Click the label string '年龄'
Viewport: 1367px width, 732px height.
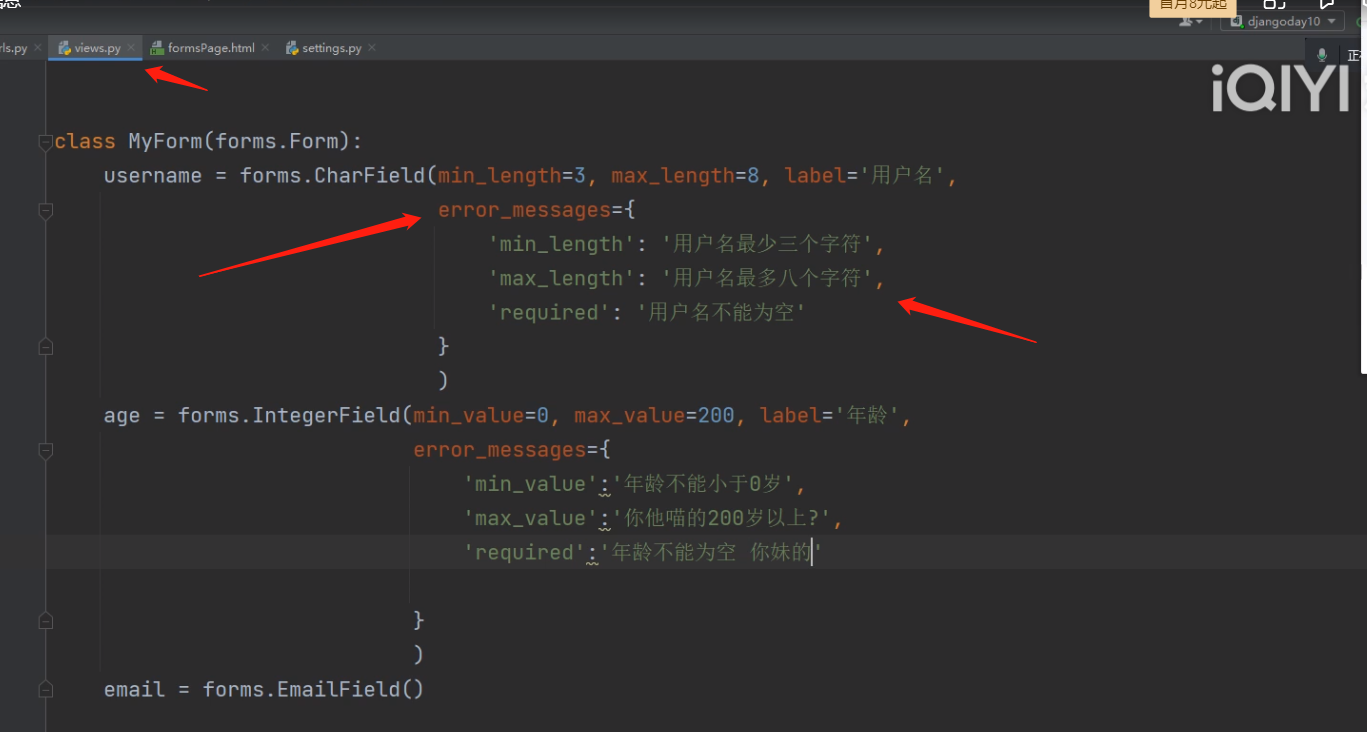click(x=867, y=416)
